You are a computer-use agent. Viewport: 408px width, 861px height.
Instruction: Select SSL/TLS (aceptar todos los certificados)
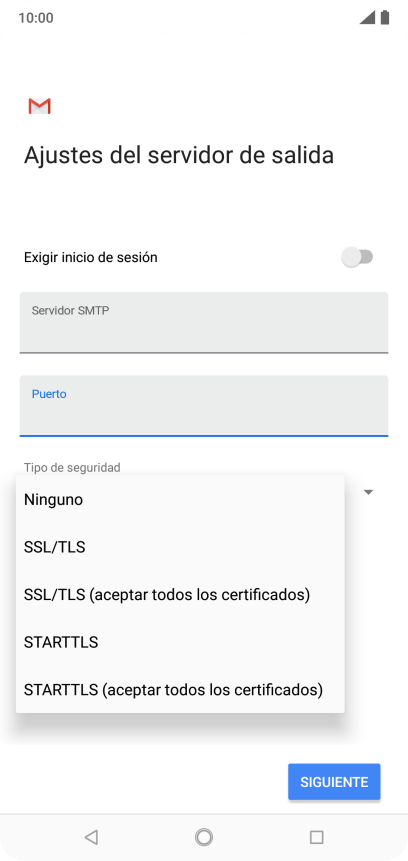tap(180, 595)
